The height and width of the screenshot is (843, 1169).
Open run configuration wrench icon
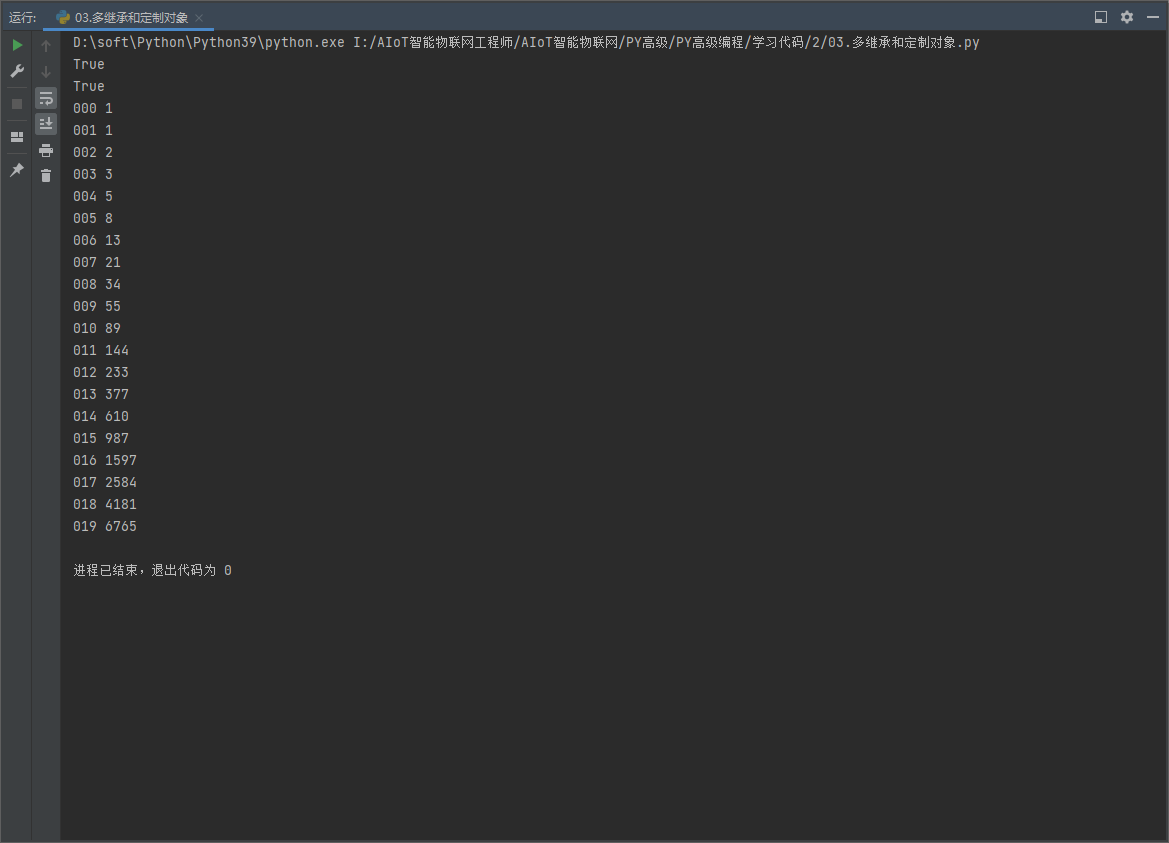[17, 72]
